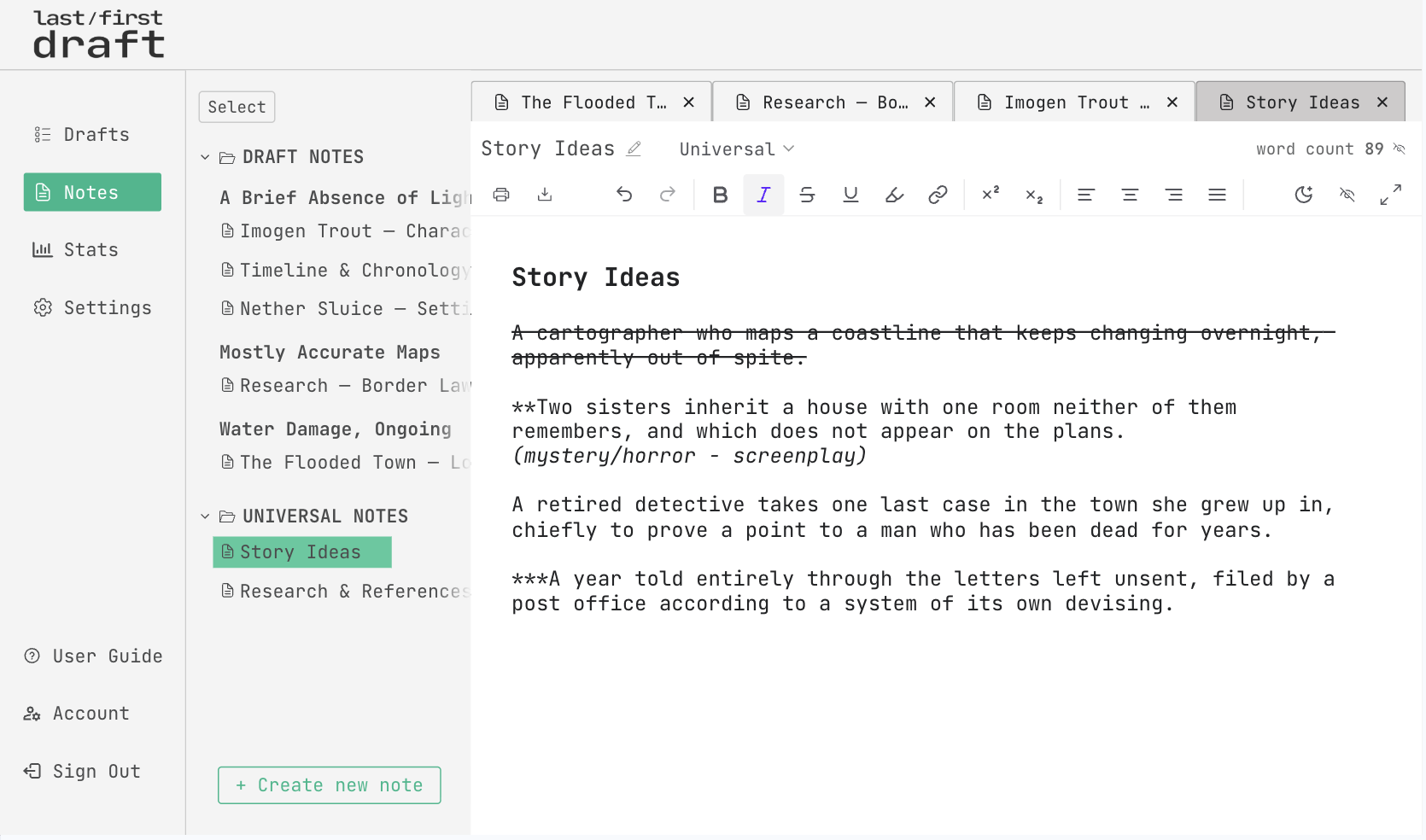Viewport: 1426px width, 840px height.
Task: Align text left
Action: coord(1086,195)
